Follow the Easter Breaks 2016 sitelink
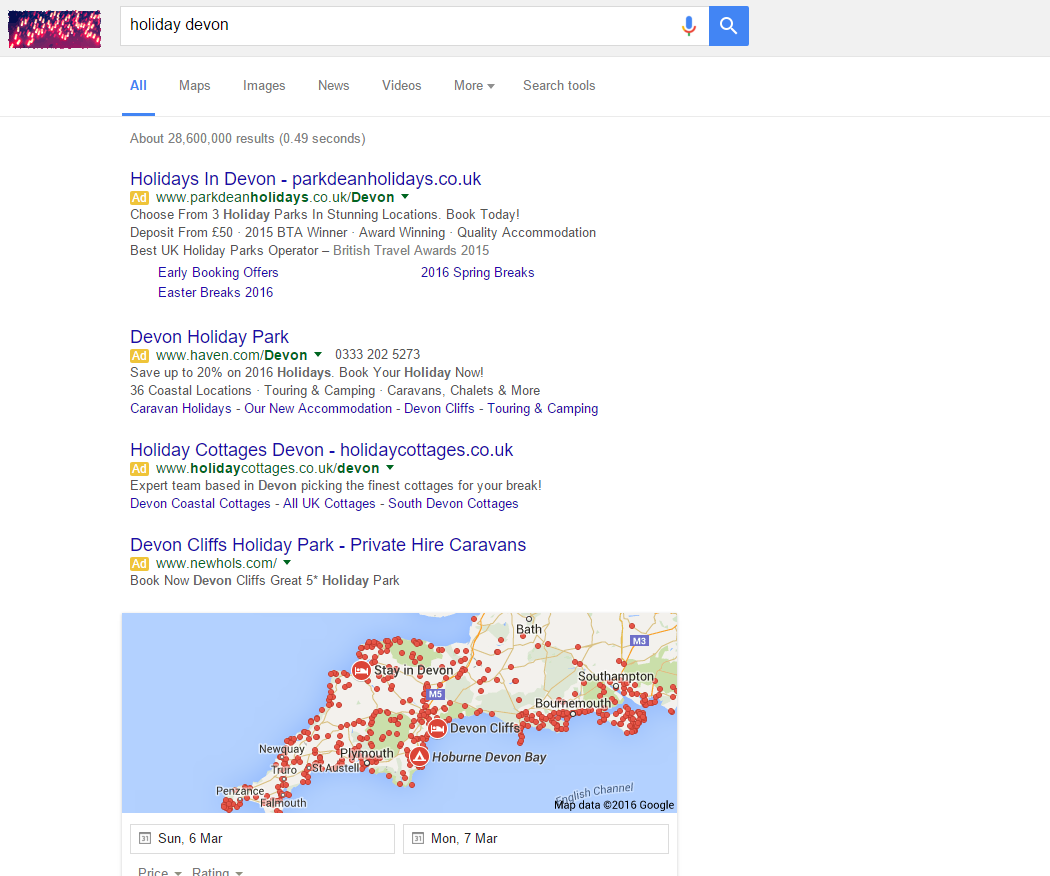The height and width of the screenshot is (876, 1050). (216, 293)
